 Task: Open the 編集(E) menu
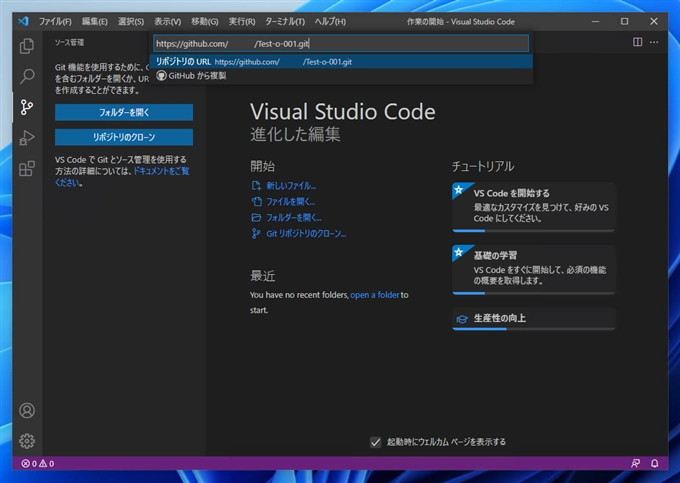tap(95, 21)
